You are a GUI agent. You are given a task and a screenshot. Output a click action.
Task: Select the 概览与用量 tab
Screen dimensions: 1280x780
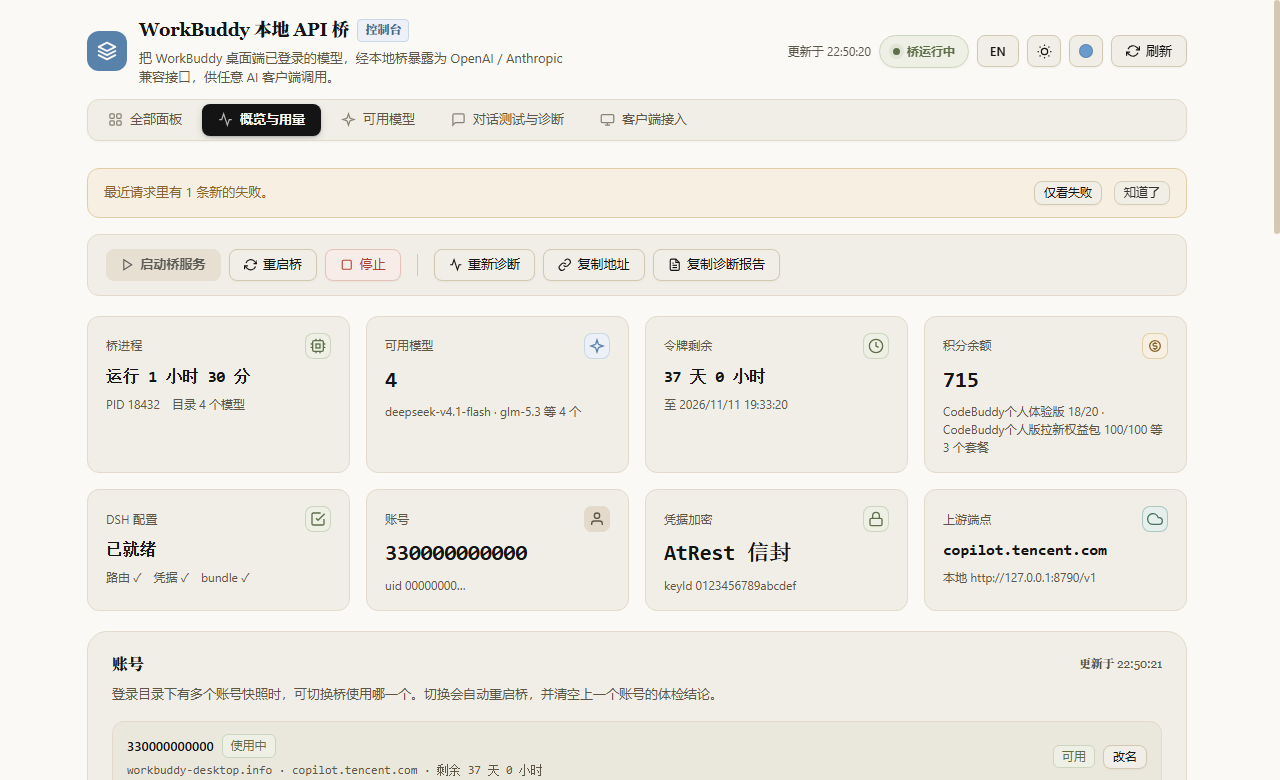point(261,120)
